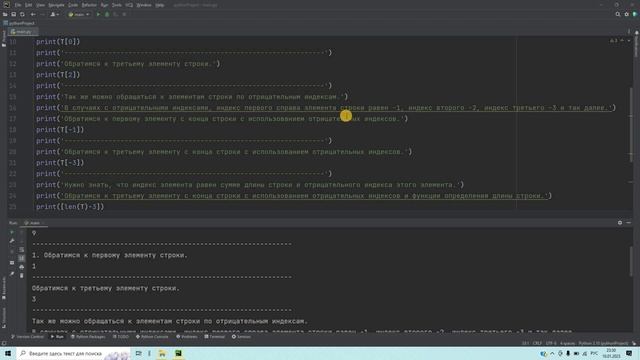Start debugging with the bug icon
This screenshot has width=640, height=360.
pyautogui.click(x=107, y=14)
